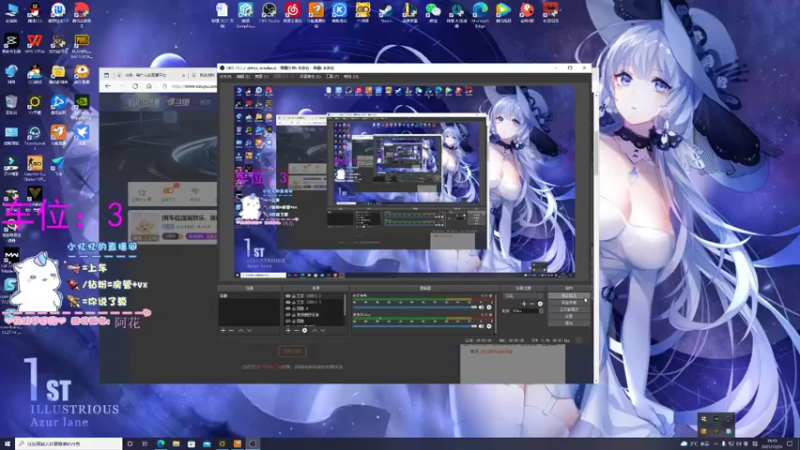Open the Tencent QQ penguin desktop shortcut
The height and width of the screenshot is (450, 800).
[35, 13]
